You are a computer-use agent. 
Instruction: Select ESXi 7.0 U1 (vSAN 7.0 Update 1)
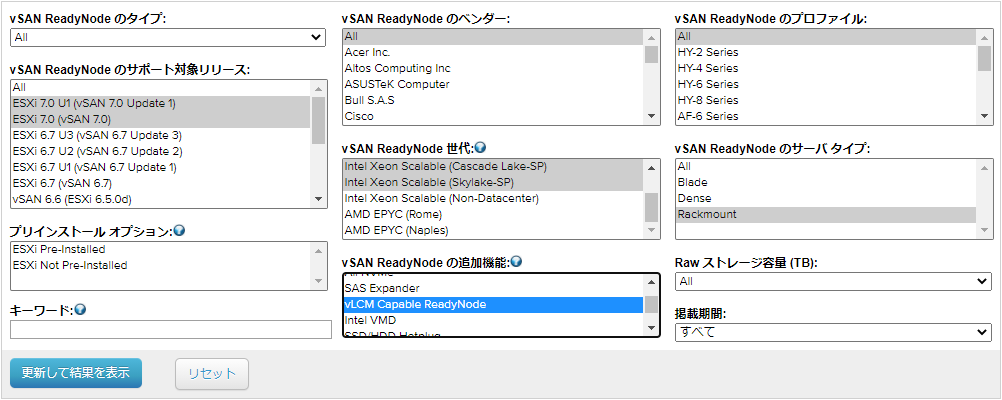[x=161, y=104]
